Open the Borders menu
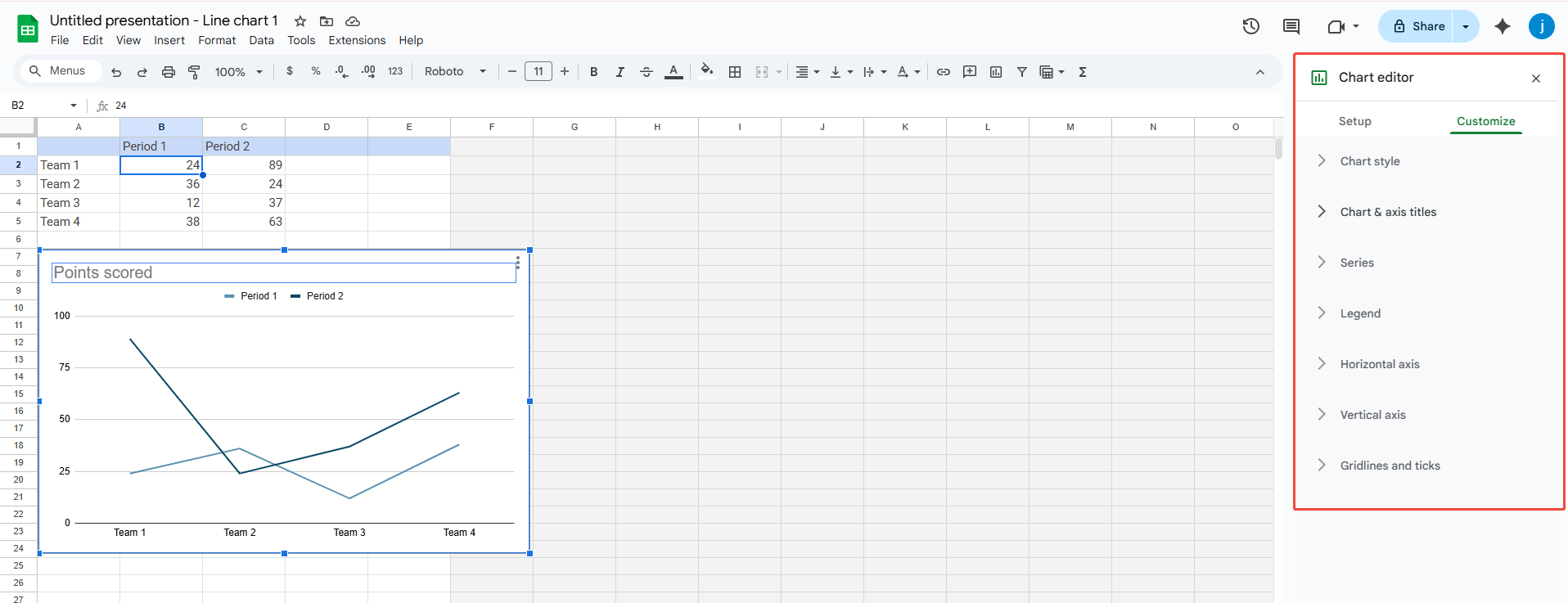This screenshot has width=1568, height=603. point(735,72)
